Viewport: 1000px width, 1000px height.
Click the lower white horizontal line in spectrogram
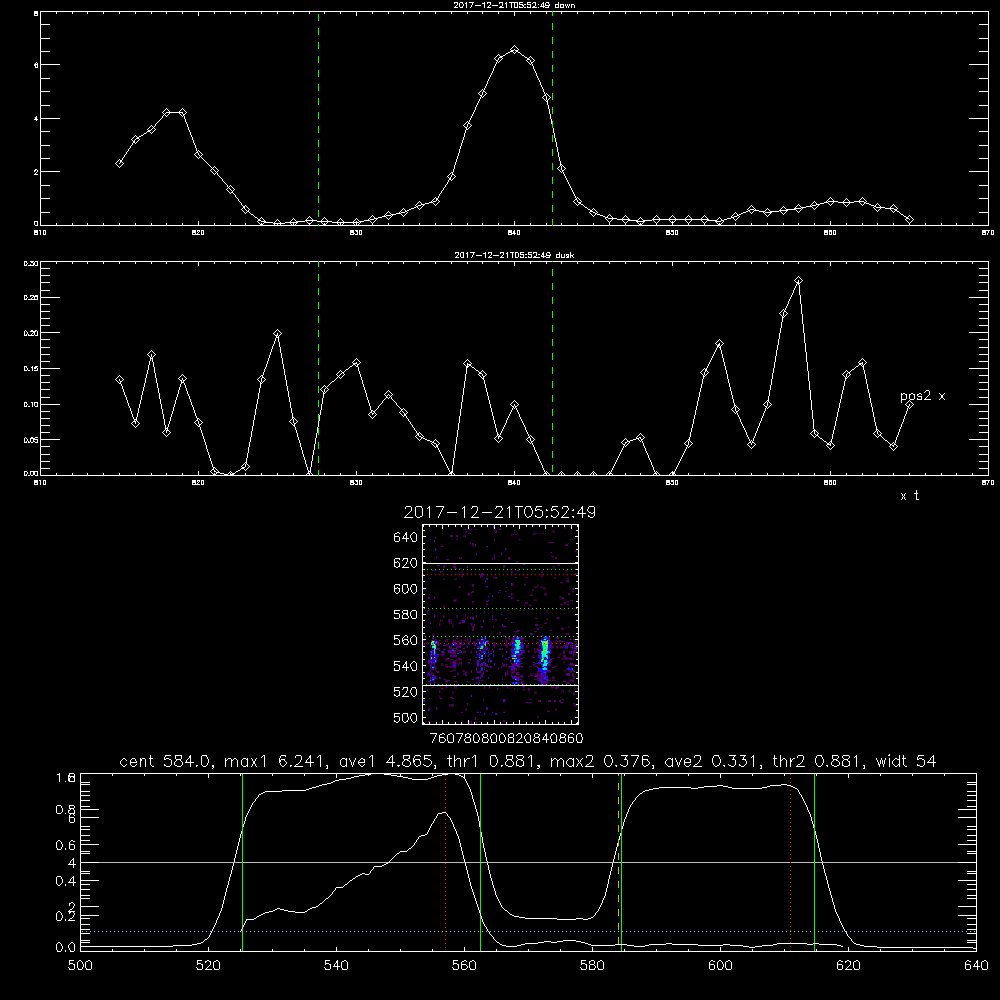coord(500,686)
